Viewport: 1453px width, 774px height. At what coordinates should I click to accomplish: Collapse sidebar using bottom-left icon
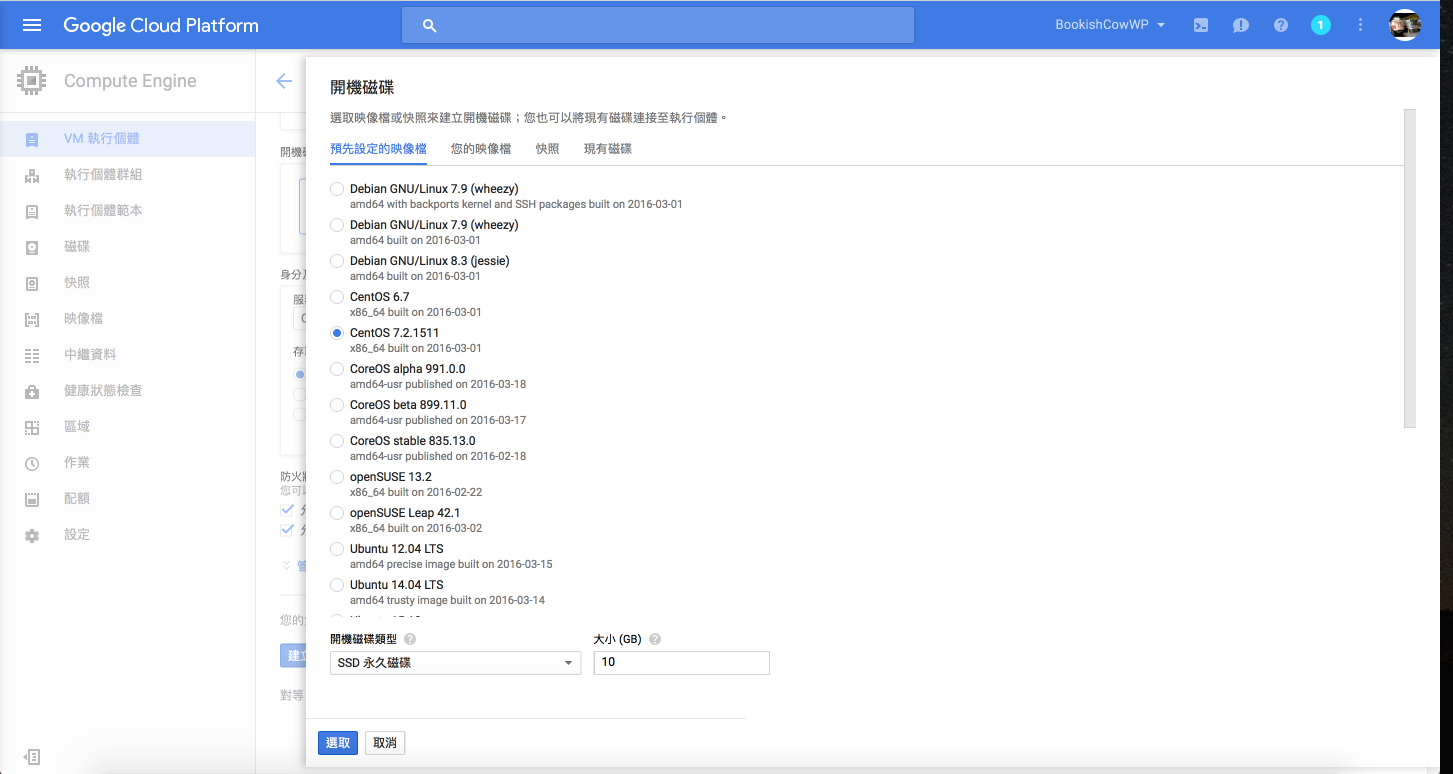pos(32,757)
